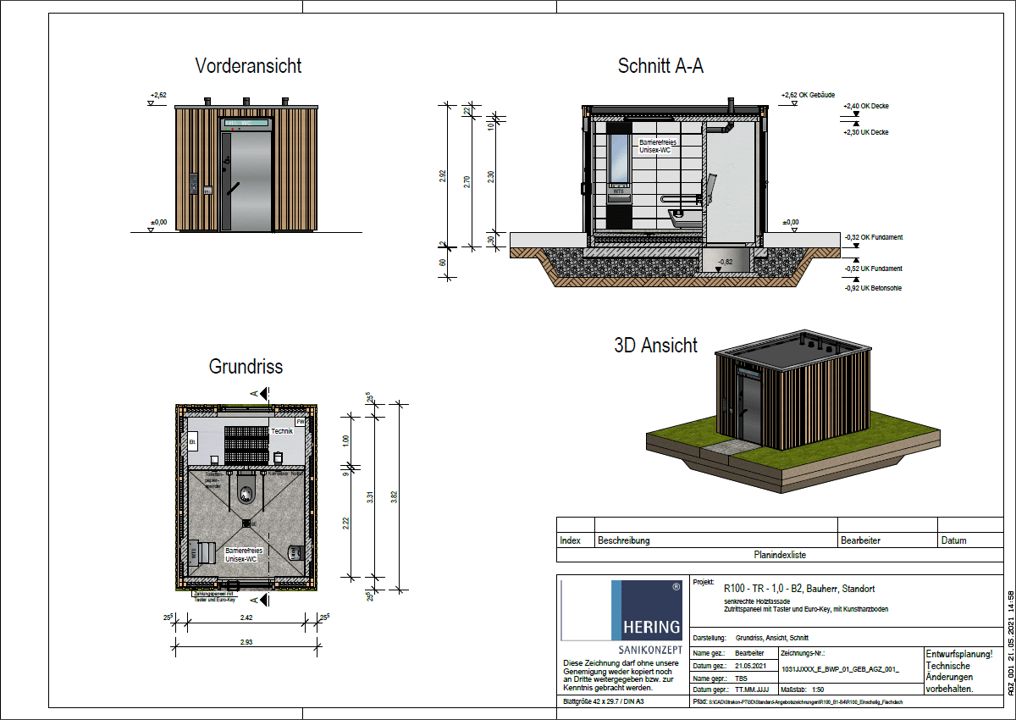Click the lower section arrow A marker
1016x720 pixels.
[263, 600]
